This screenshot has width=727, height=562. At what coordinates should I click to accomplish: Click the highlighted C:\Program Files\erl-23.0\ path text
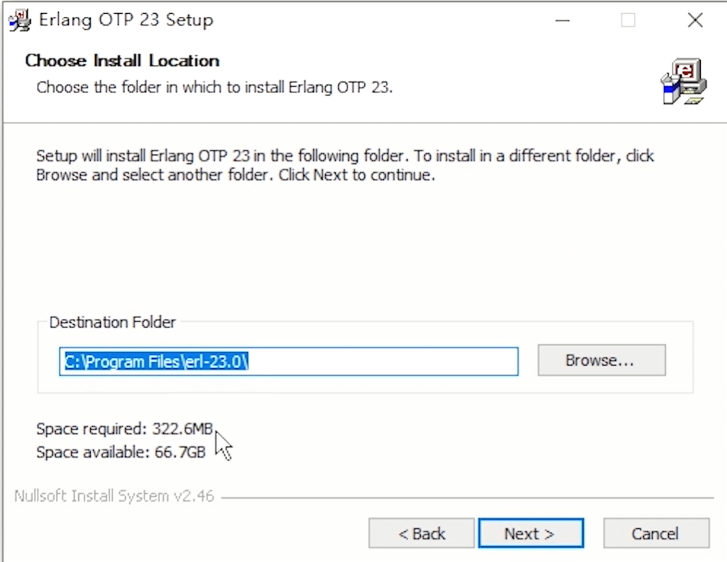(x=156, y=361)
